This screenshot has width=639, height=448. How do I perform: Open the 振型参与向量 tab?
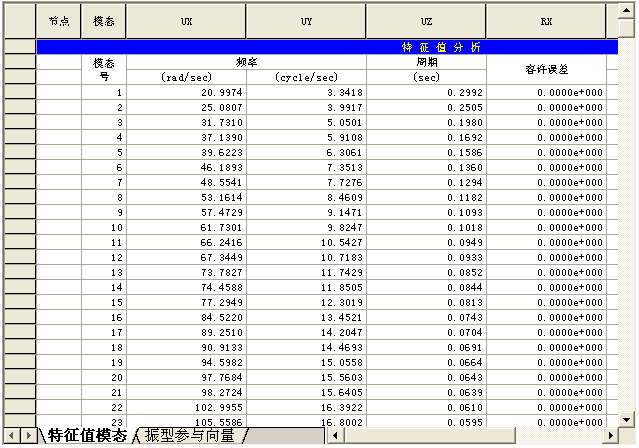190,436
